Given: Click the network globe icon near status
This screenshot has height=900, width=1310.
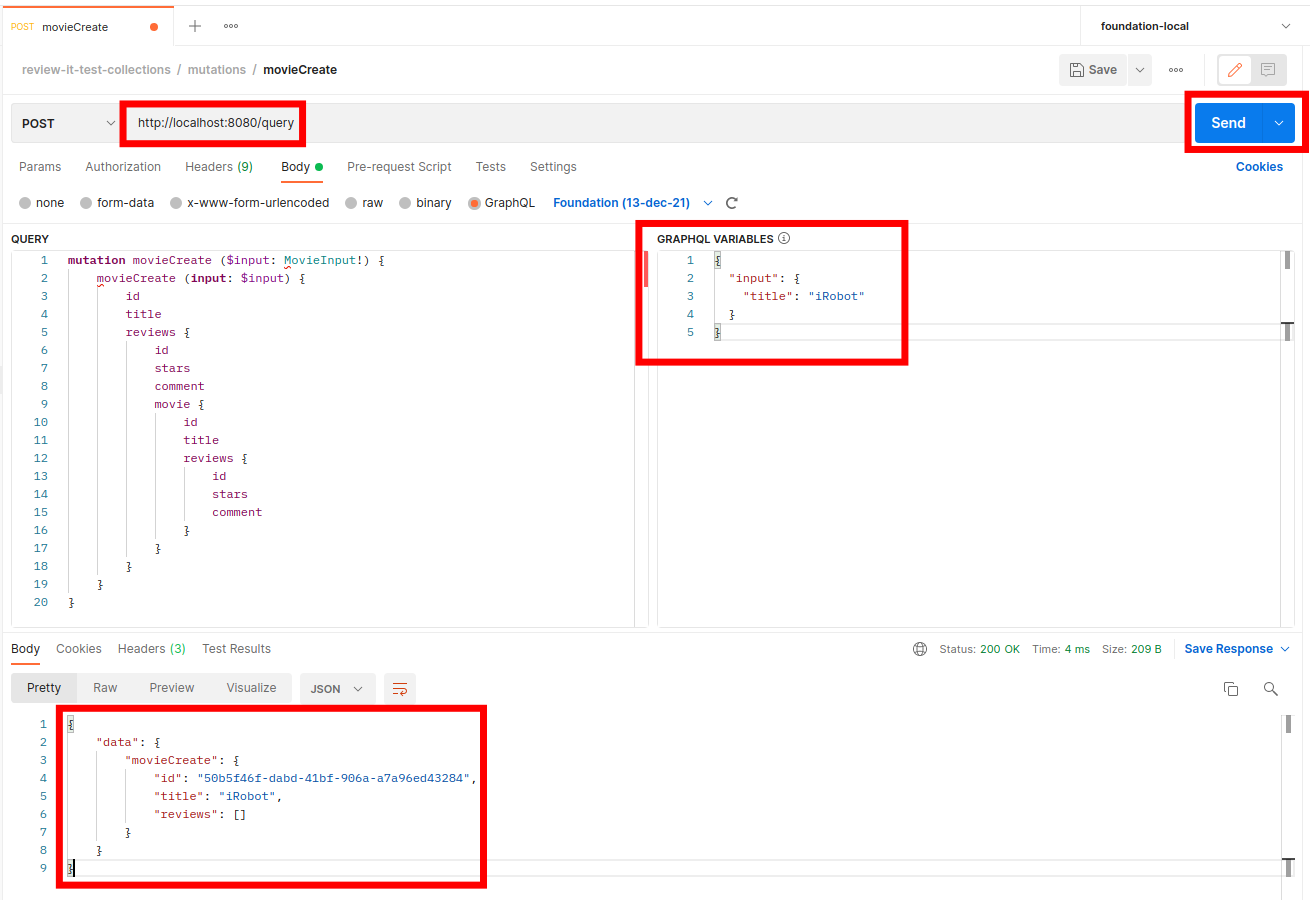Looking at the screenshot, I should (920, 649).
